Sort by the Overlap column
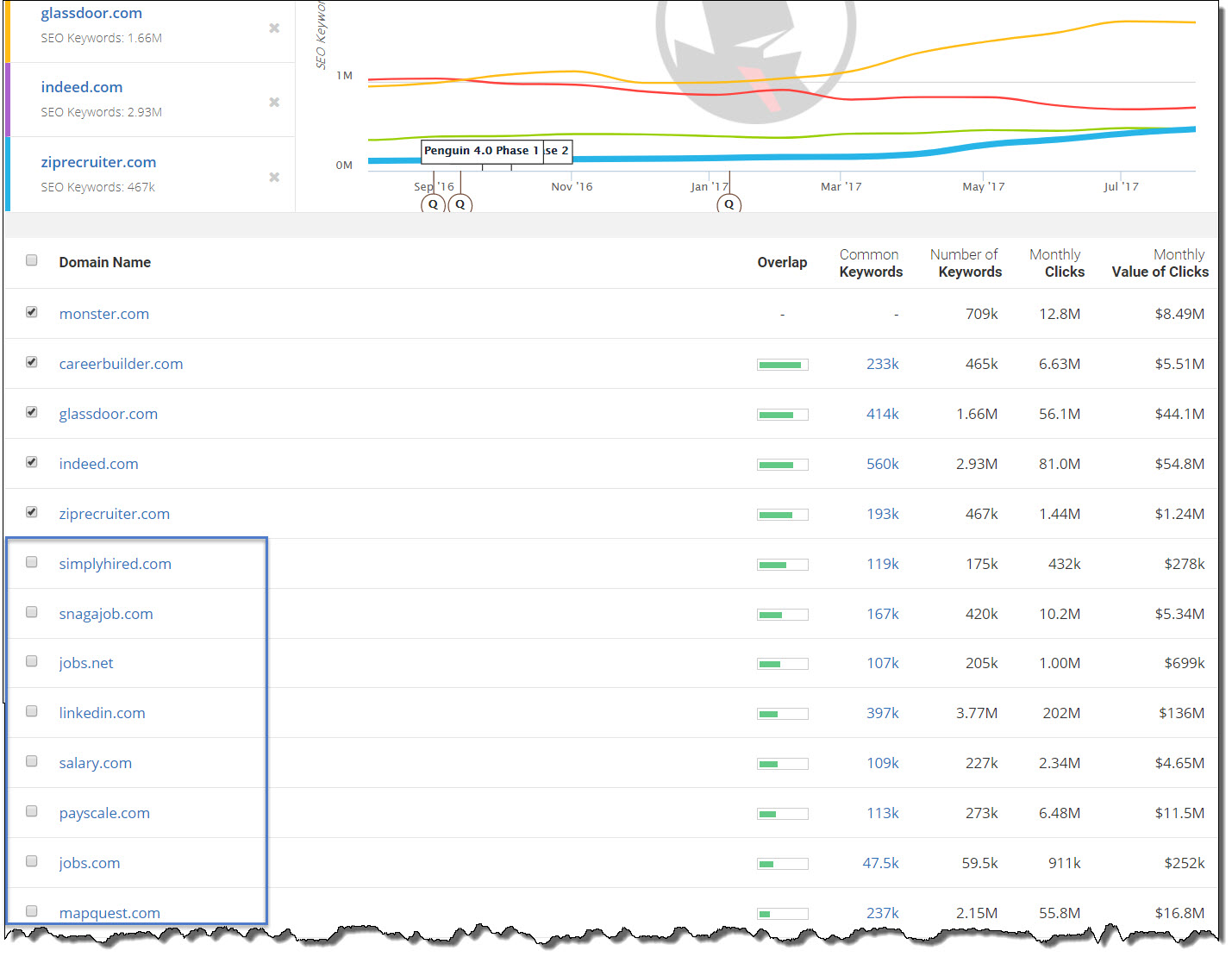Image resolution: width=1232 pixels, height=963 pixels. (782, 262)
